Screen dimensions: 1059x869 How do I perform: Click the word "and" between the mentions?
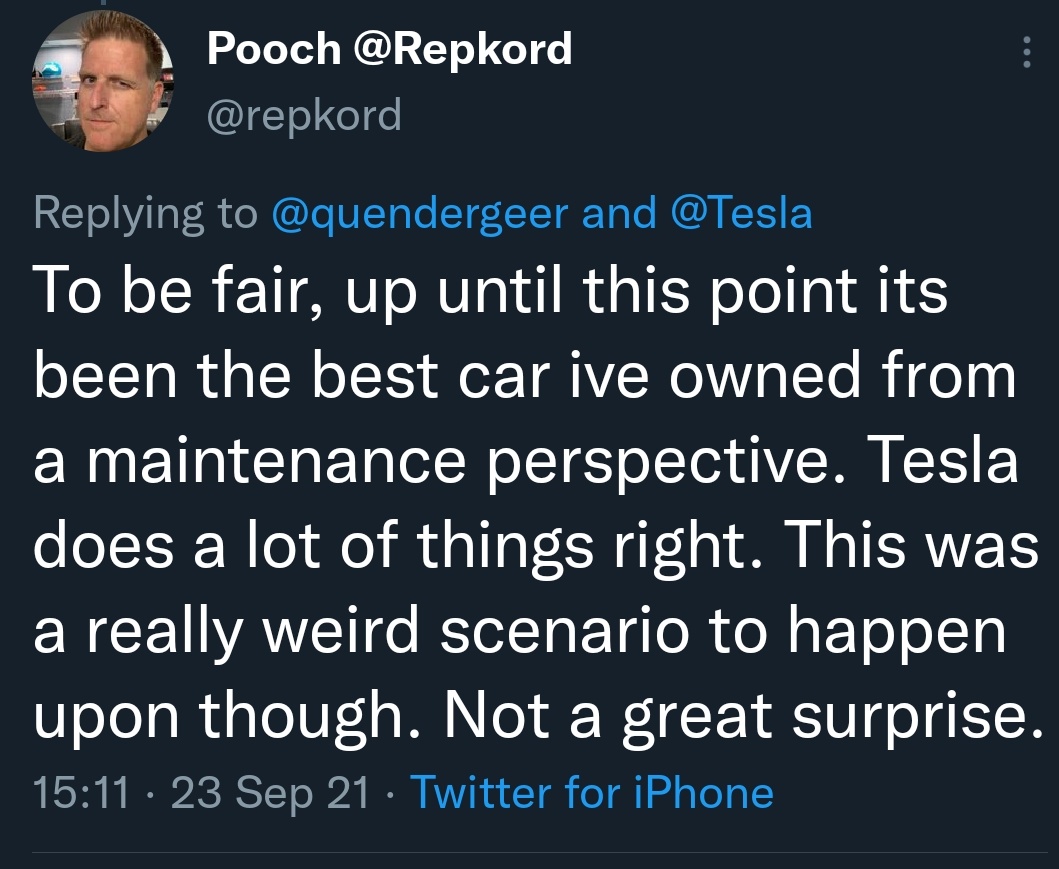click(x=619, y=214)
